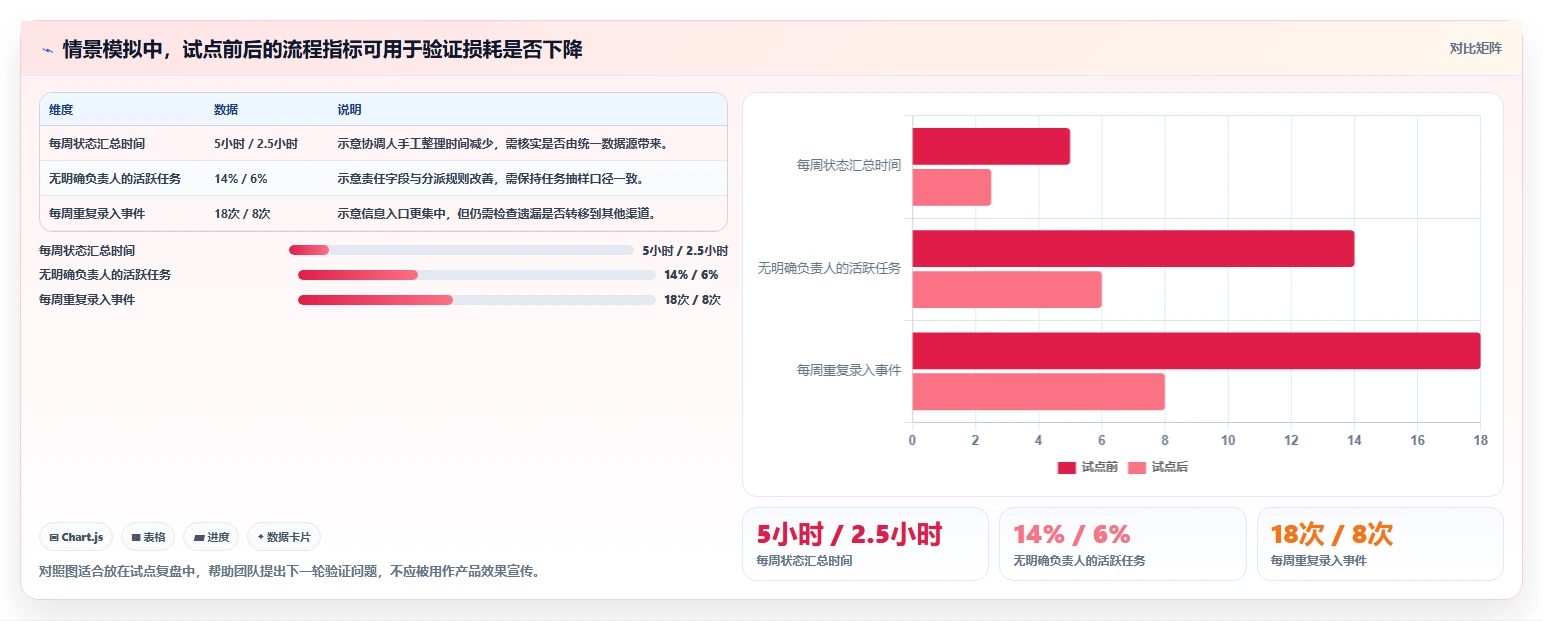Open the orange data card 18次 / 8次

[1380, 544]
